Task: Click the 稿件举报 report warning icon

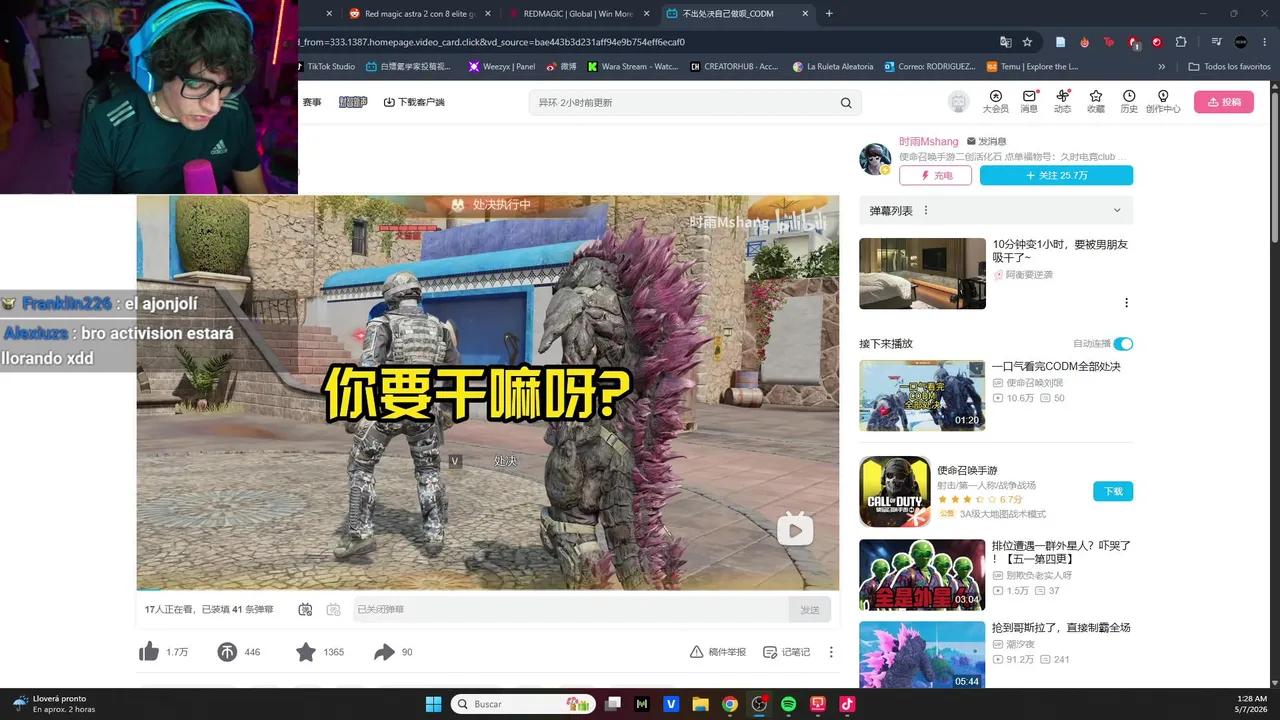Action: 697,652
